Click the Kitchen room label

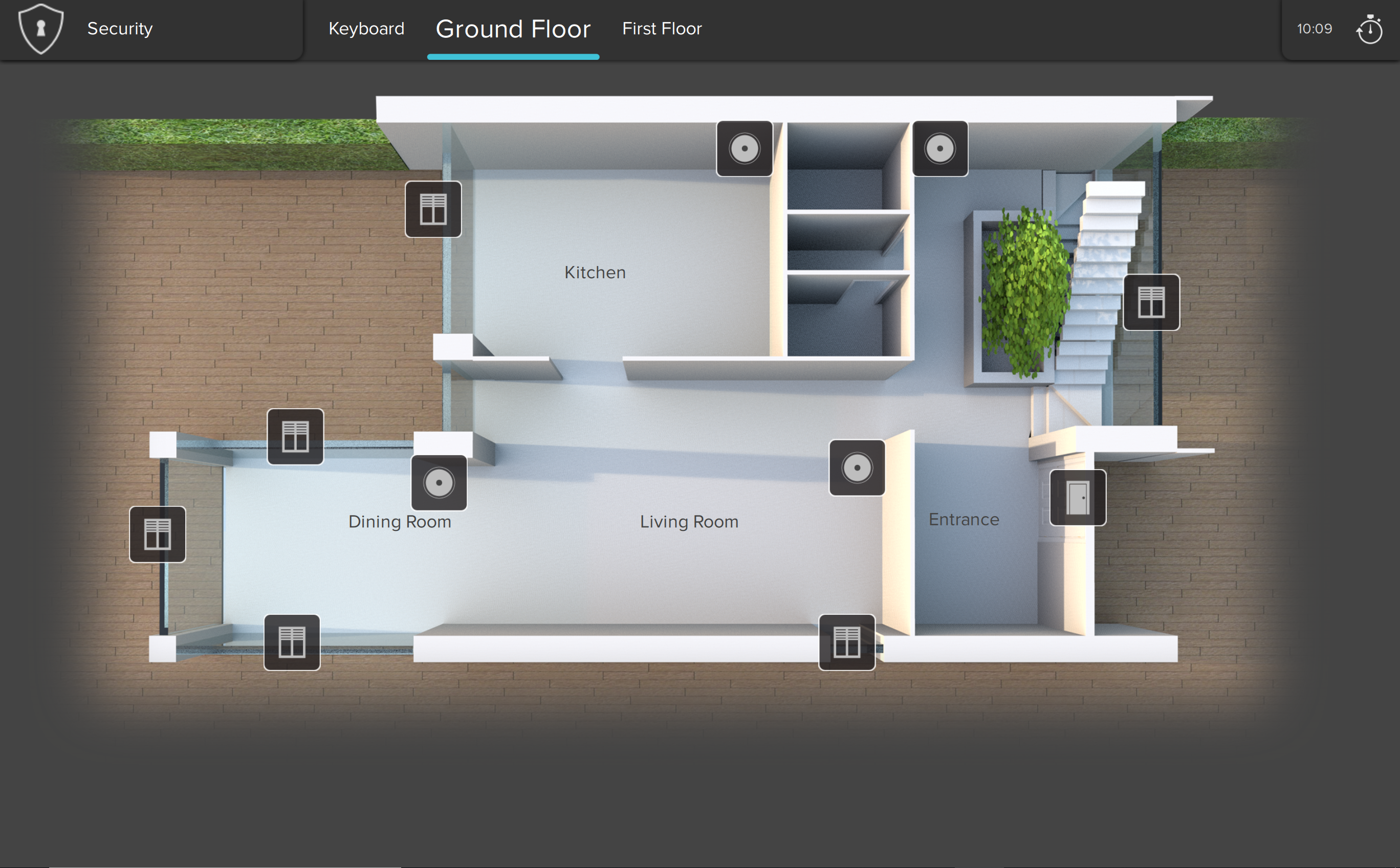595,272
